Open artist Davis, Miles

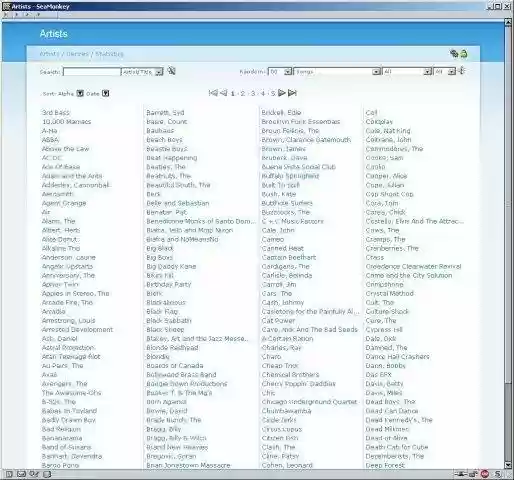(384, 393)
